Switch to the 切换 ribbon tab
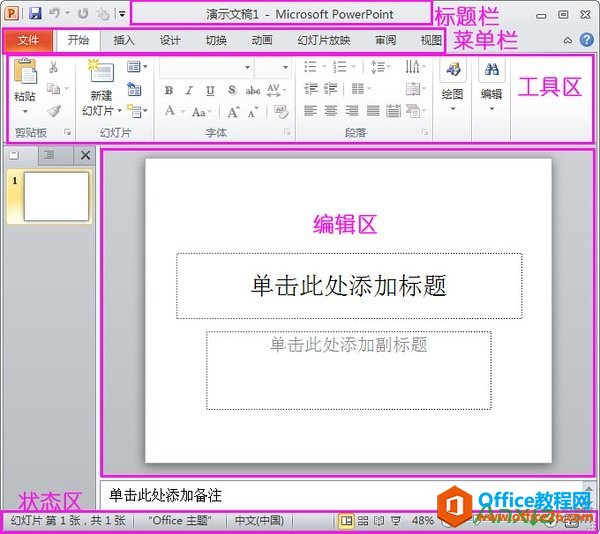This screenshot has width=600, height=534. point(216,40)
